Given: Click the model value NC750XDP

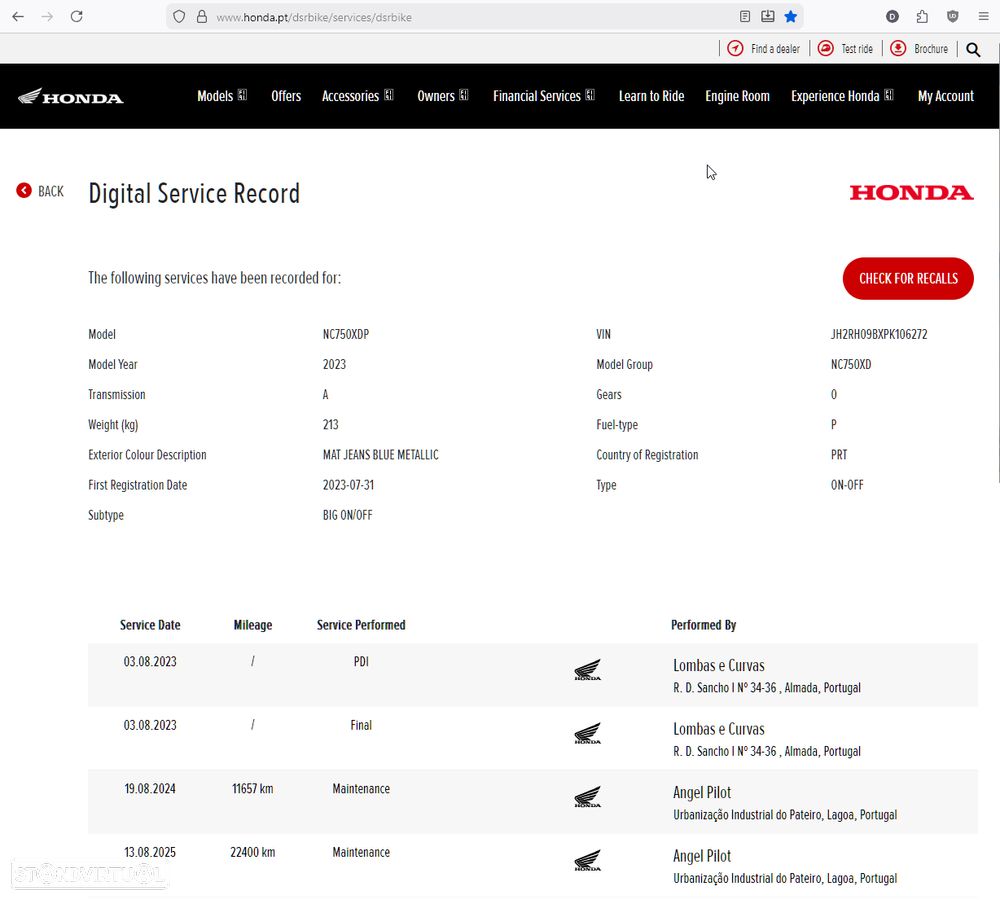Looking at the screenshot, I should [346, 334].
